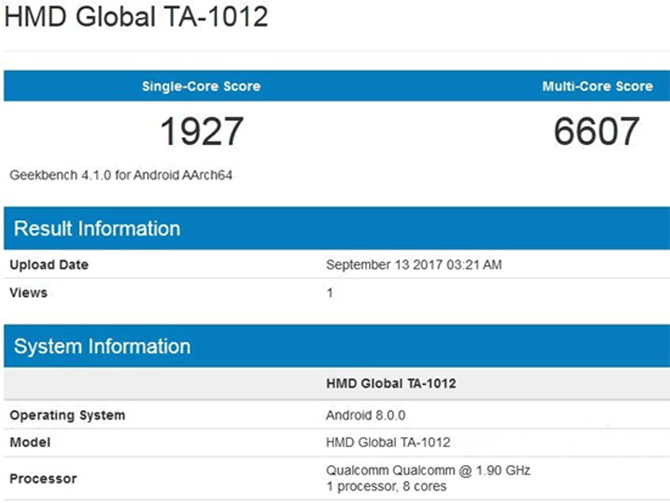Click the Model row label
The height and width of the screenshot is (503, 670).
pyautogui.click(x=30, y=442)
